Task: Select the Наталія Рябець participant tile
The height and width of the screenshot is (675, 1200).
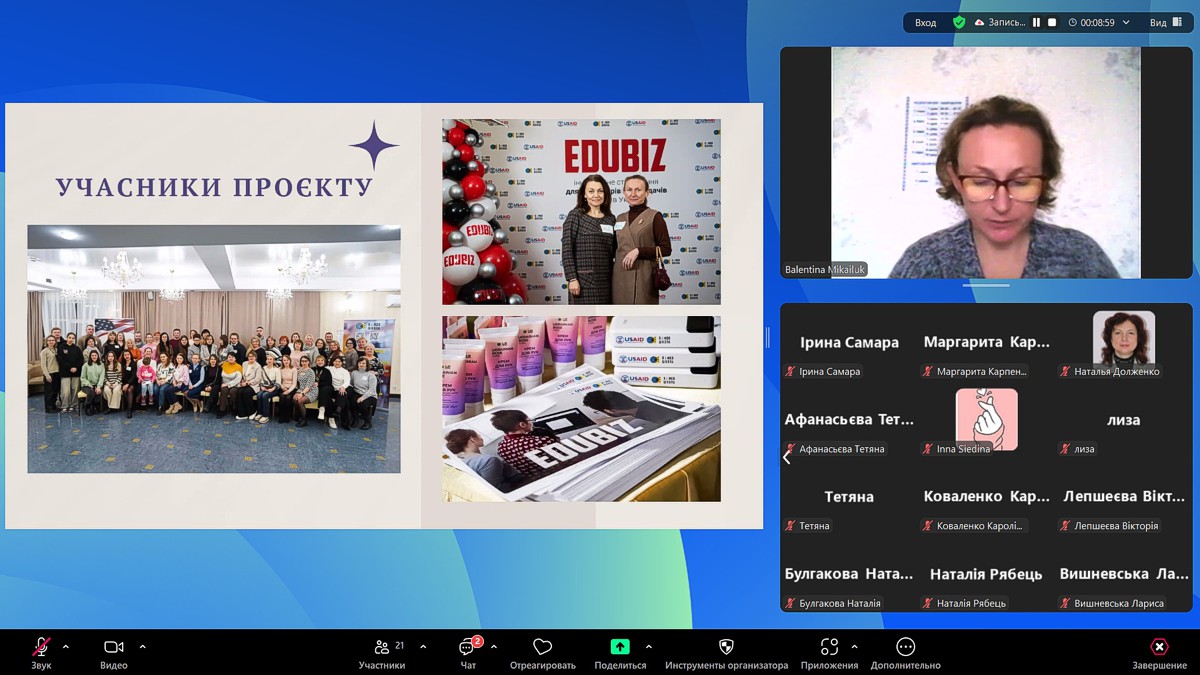Action: 986,574
